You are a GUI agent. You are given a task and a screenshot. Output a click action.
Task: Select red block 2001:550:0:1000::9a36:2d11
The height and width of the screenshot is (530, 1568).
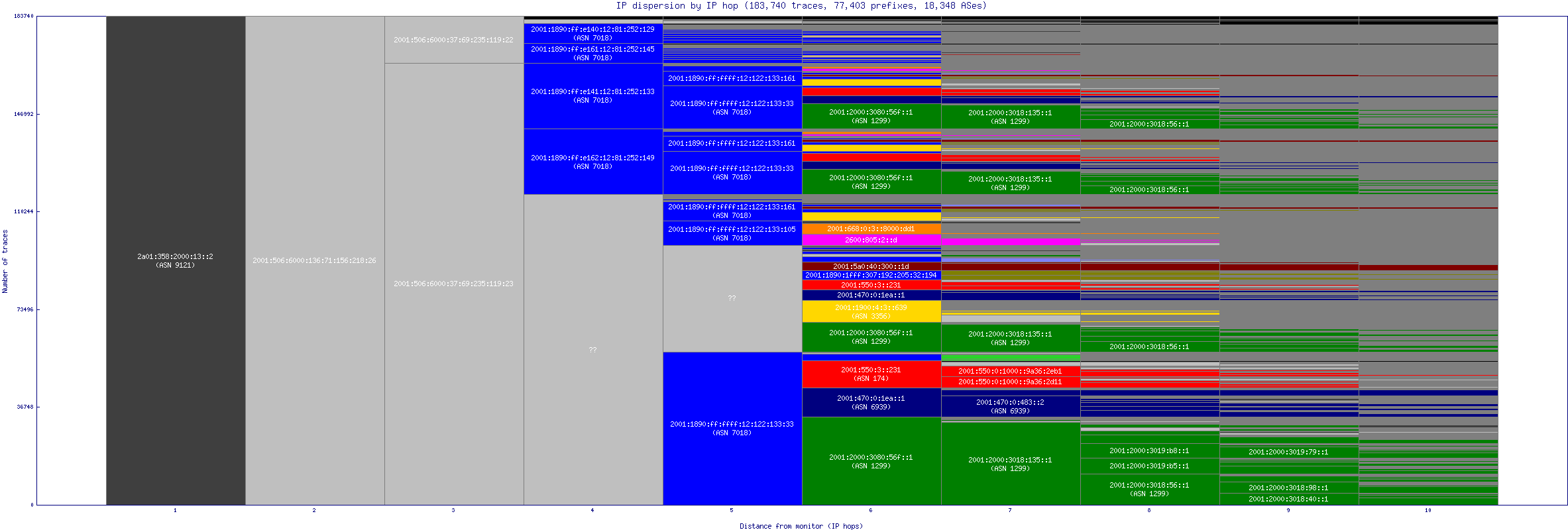tap(1011, 382)
